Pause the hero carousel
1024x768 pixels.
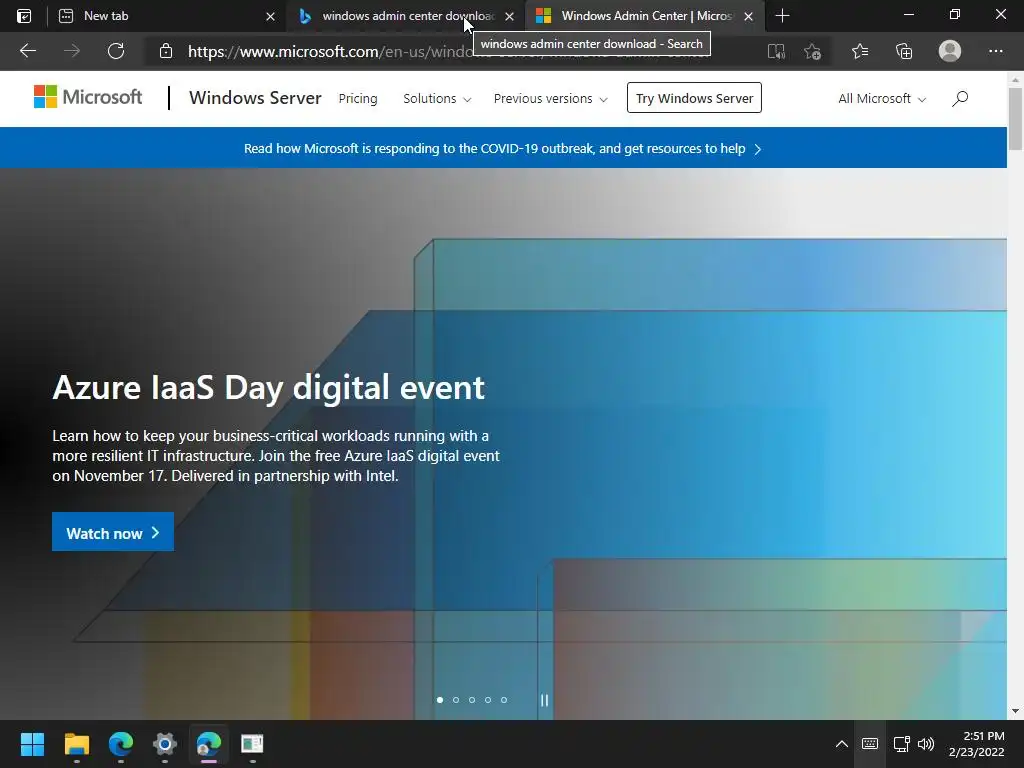coord(544,700)
